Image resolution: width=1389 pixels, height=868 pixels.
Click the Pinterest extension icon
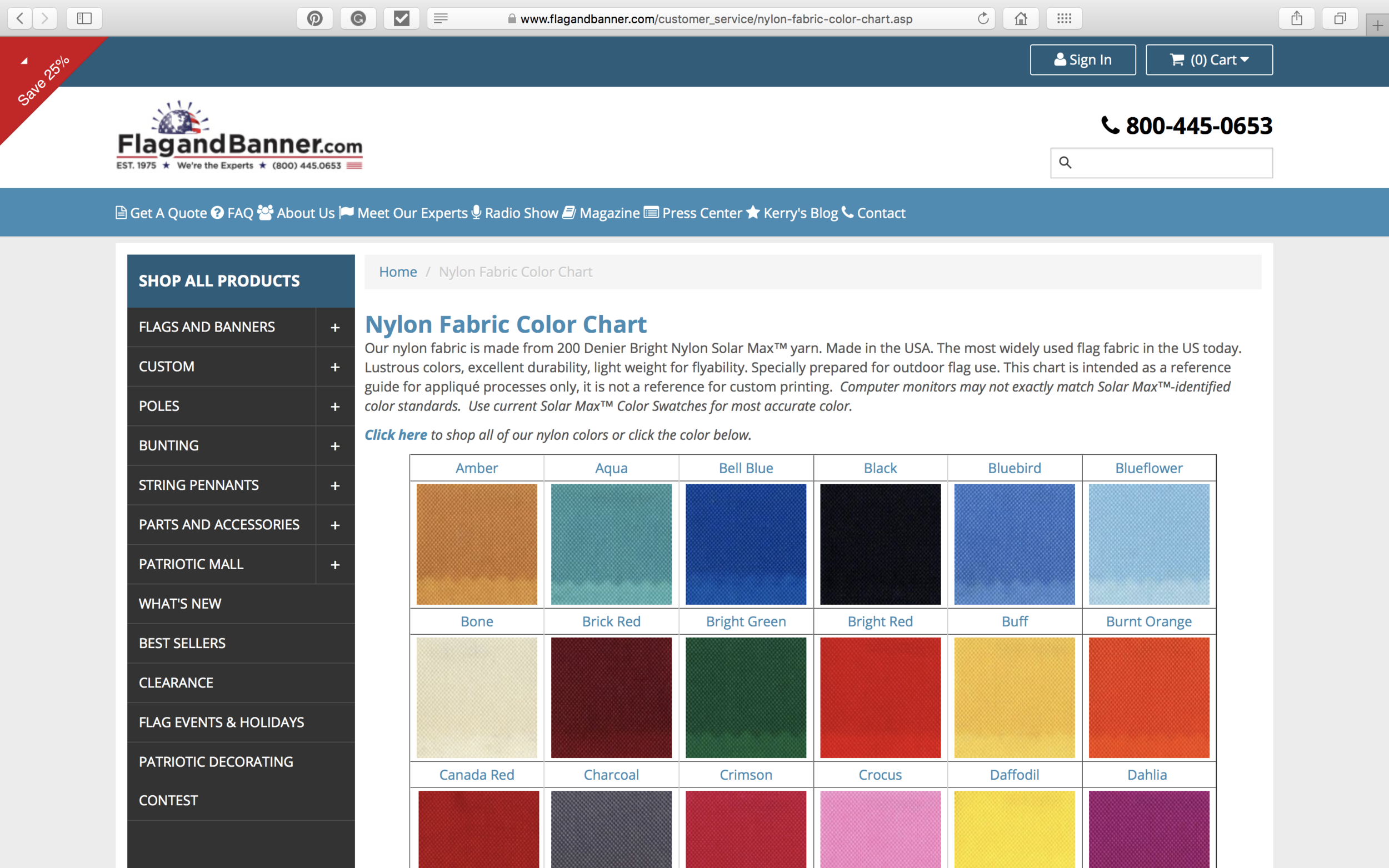(x=314, y=18)
